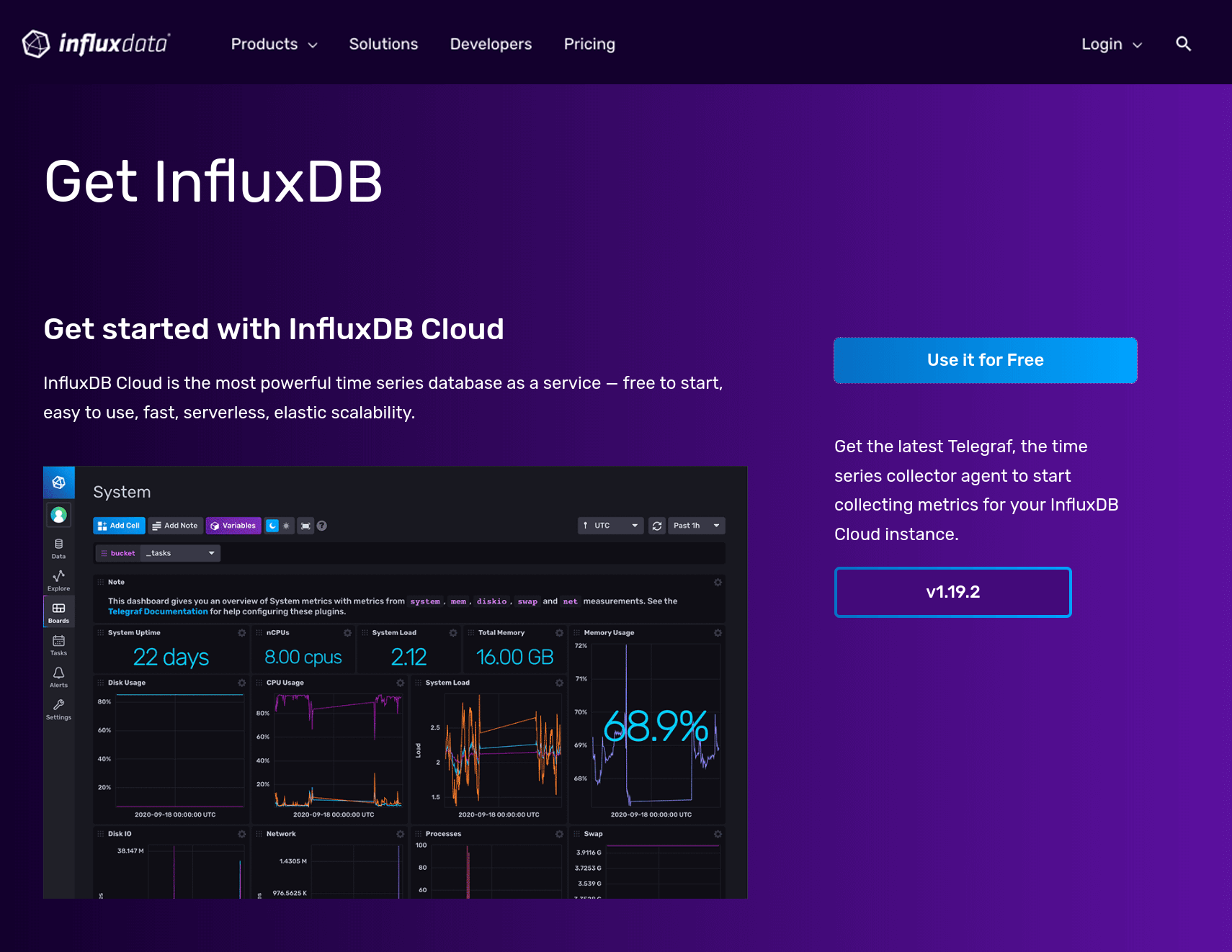Click the user avatar in the sidebar
The height and width of the screenshot is (952, 1232).
(58, 515)
